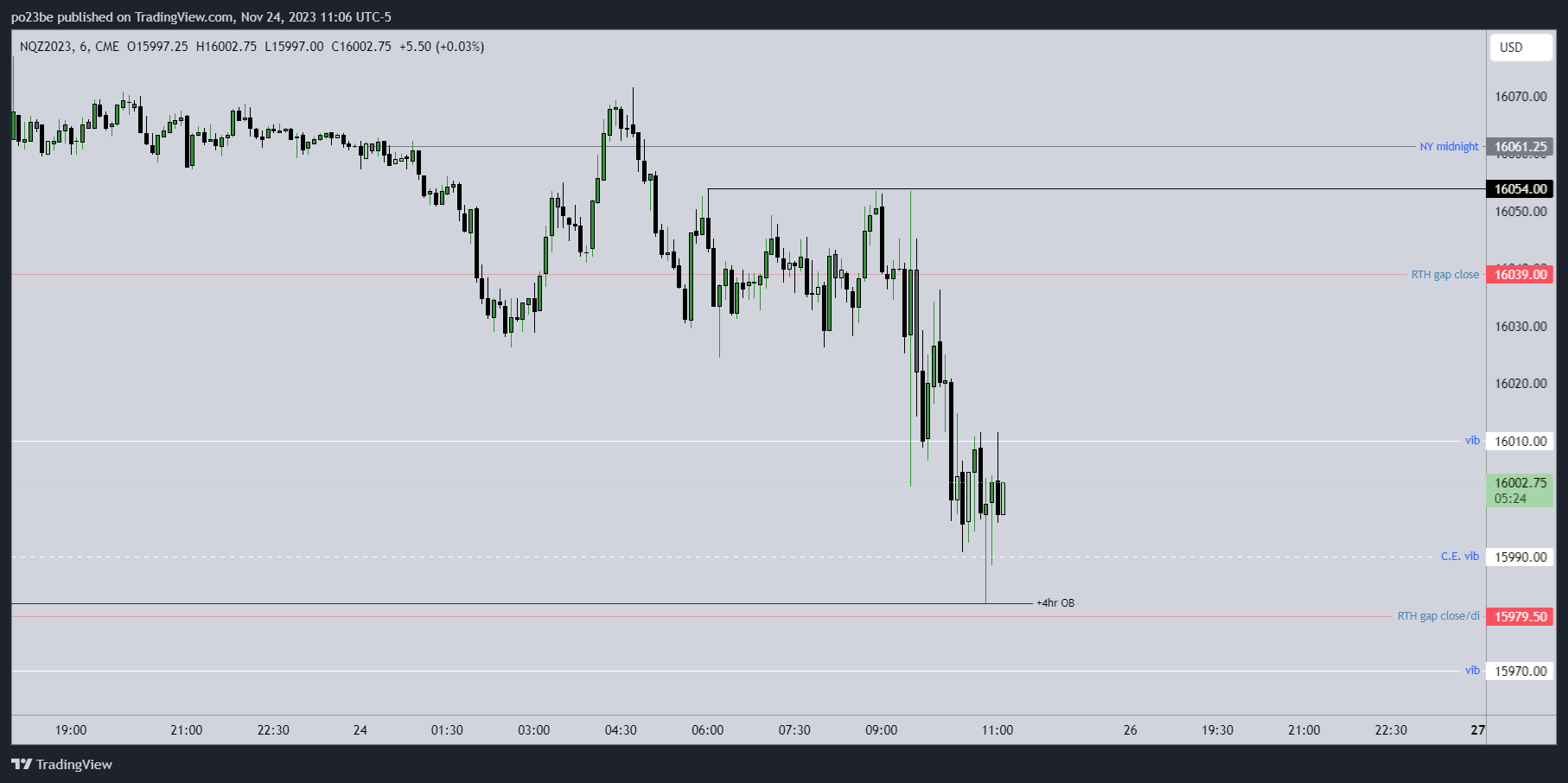Click the 16061.25 price tag

coord(1520,147)
